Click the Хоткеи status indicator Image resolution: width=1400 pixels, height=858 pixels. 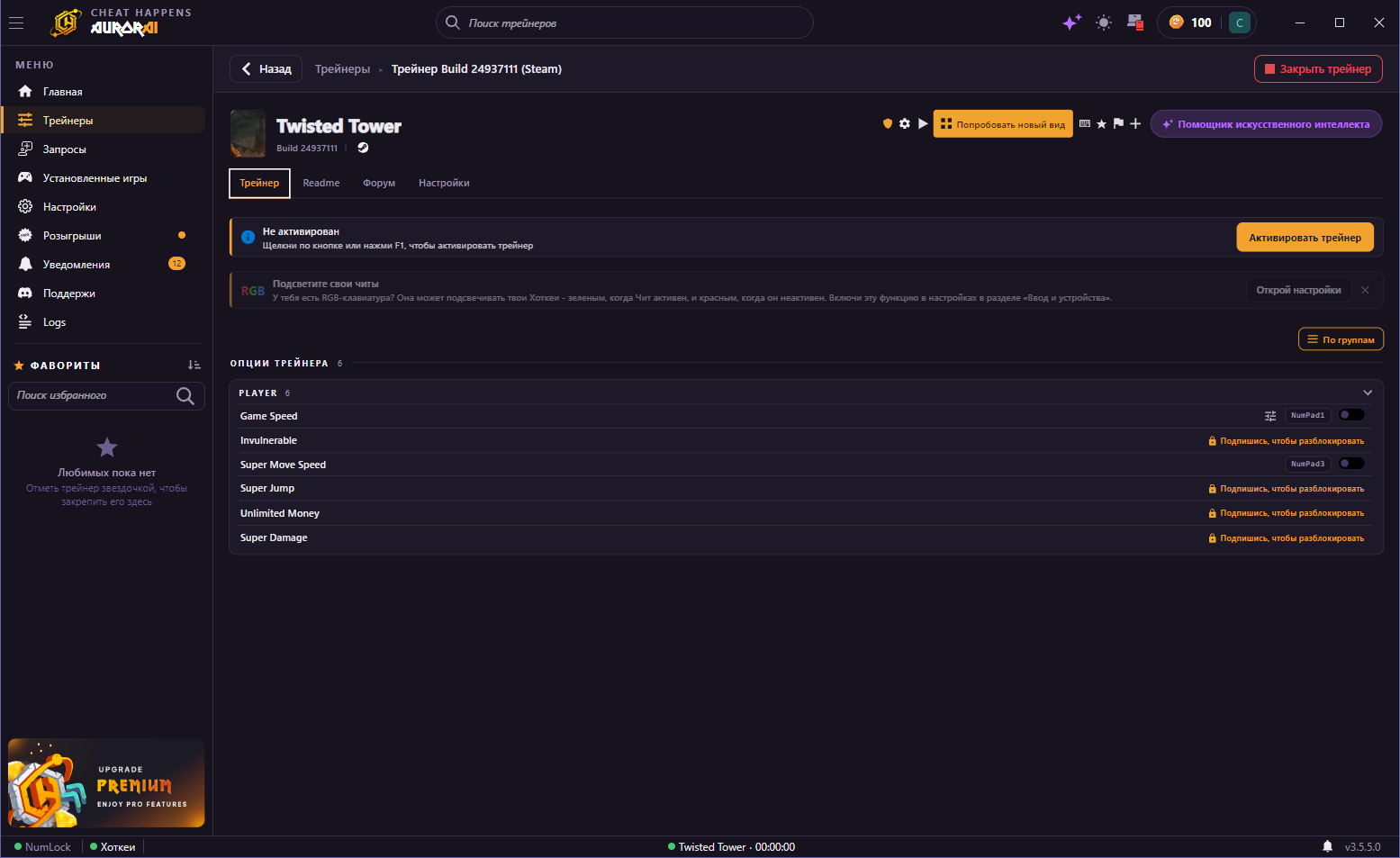pyautogui.click(x=113, y=847)
